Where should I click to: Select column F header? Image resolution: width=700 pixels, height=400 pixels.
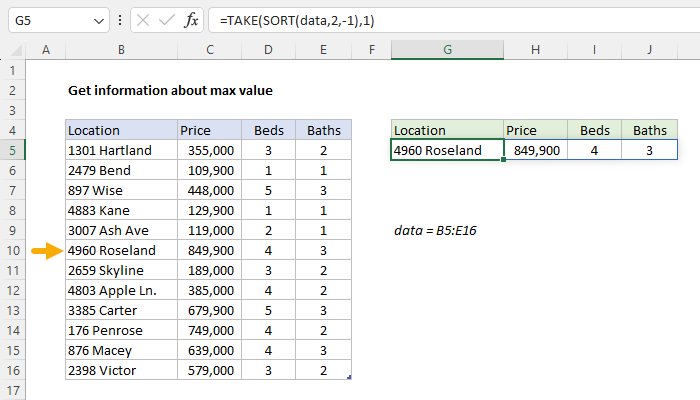(x=371, y=50)
